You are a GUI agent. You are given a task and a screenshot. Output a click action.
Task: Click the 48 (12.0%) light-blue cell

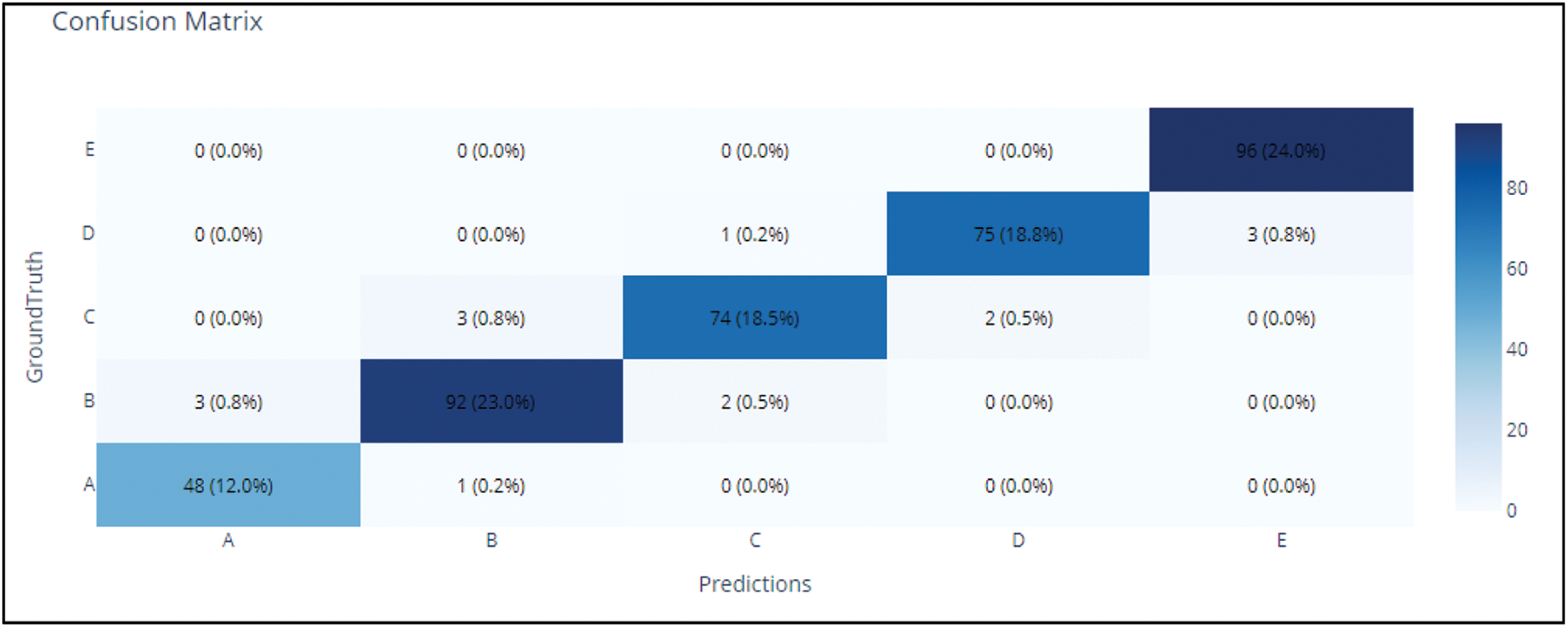[228, 486]
